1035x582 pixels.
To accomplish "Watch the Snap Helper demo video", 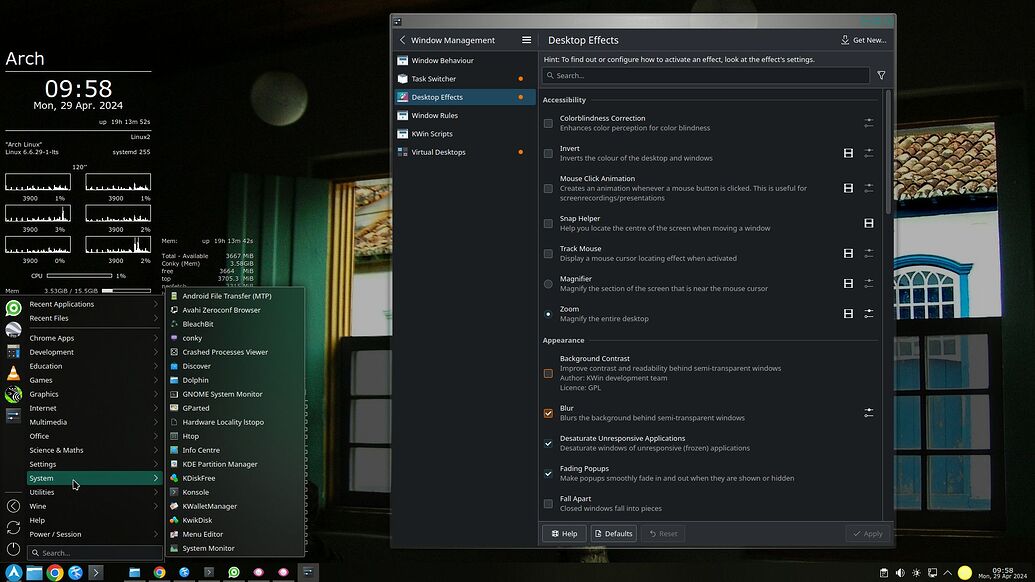I will tap(868, 223).
